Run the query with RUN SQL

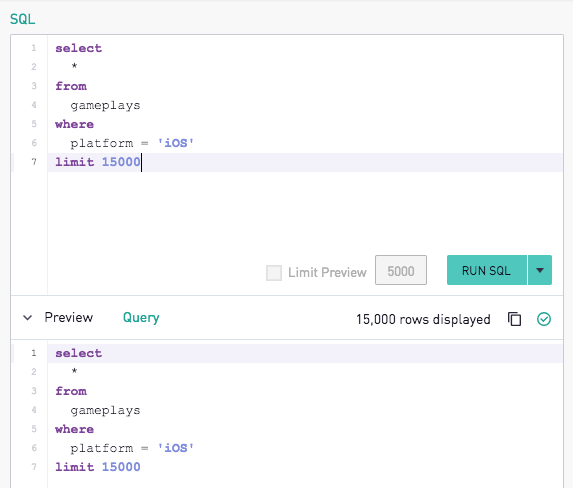point(487,270)
